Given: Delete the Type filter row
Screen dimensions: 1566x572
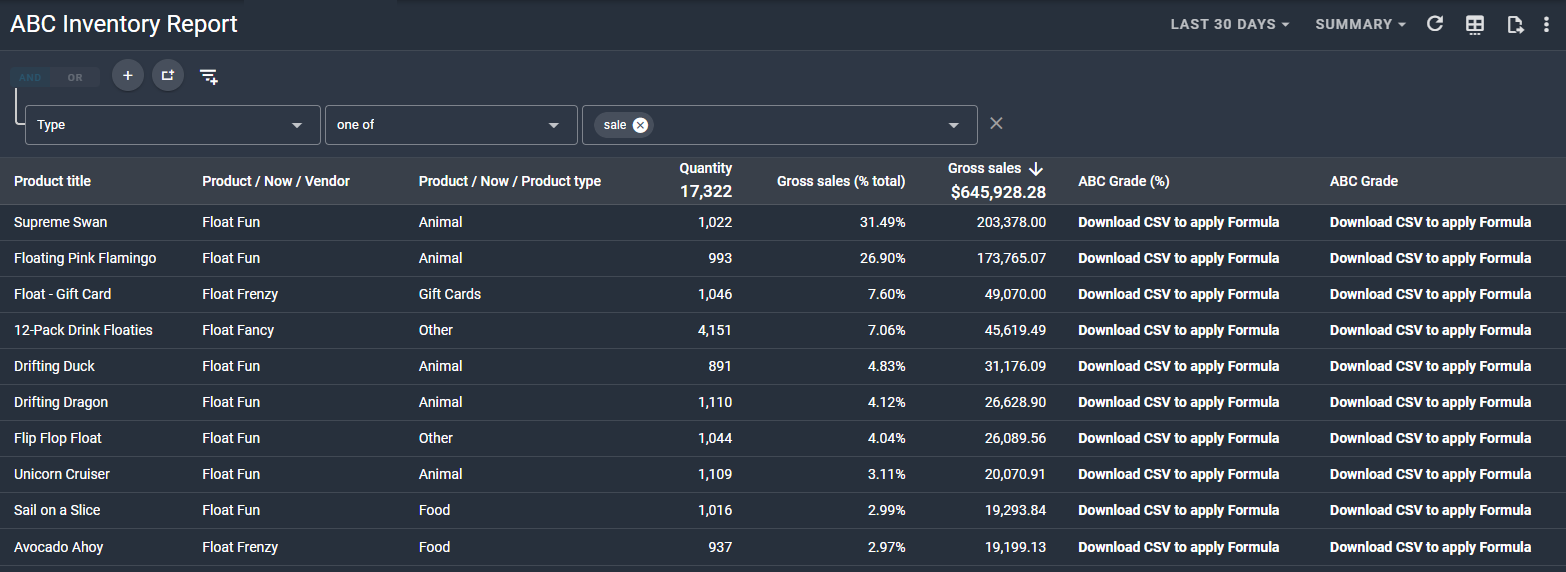Looking at the screenshot, I should pyautogui.click(x=996, y=123).
